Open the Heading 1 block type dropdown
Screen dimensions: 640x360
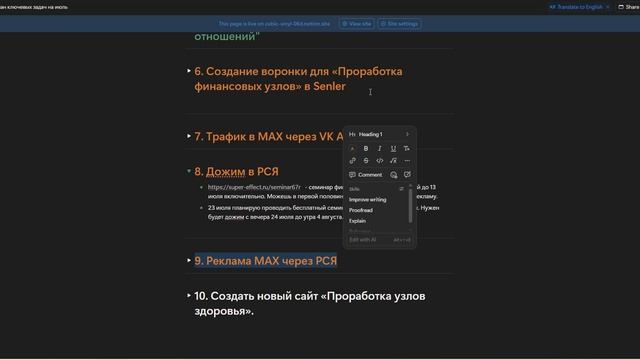(x=379, y=134)
